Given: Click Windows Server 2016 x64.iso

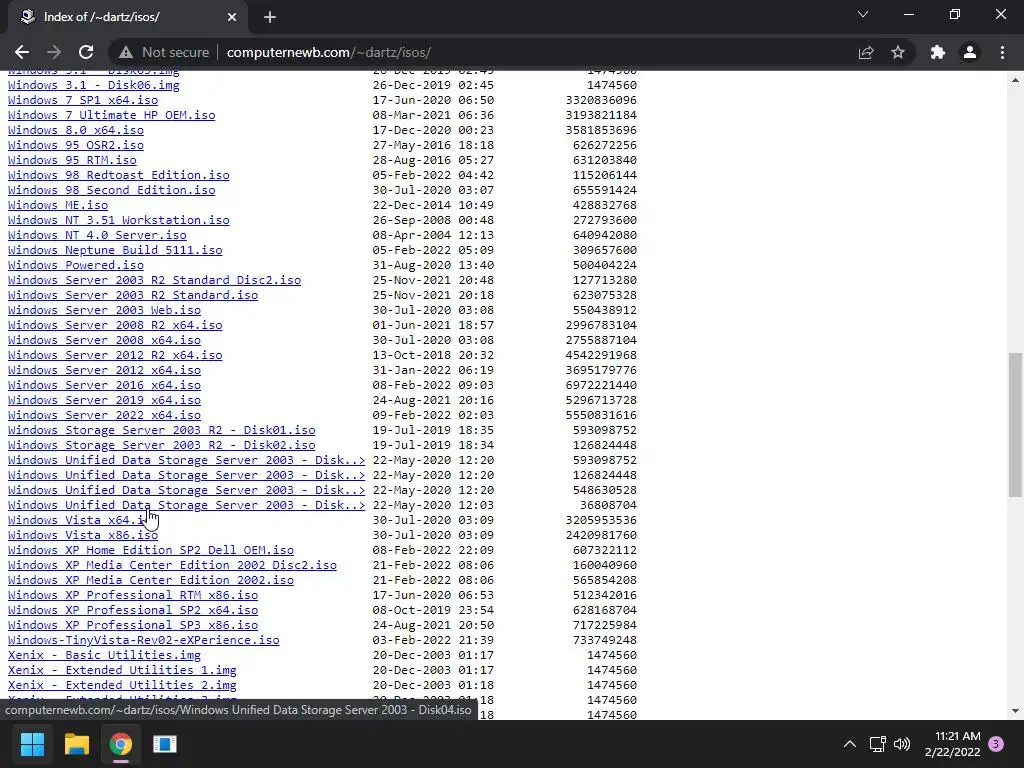Looking at the screenshot, I should tap(104, 385).
